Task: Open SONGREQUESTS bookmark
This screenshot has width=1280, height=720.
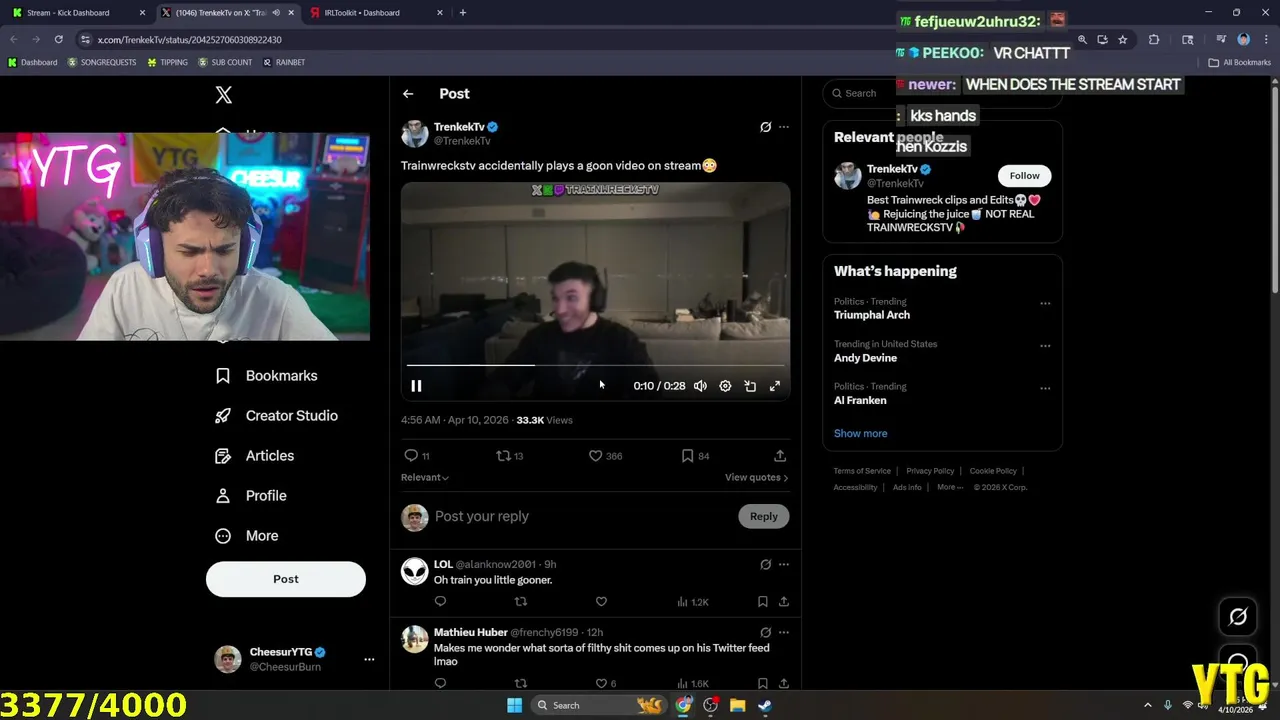Action: [102, 62]
